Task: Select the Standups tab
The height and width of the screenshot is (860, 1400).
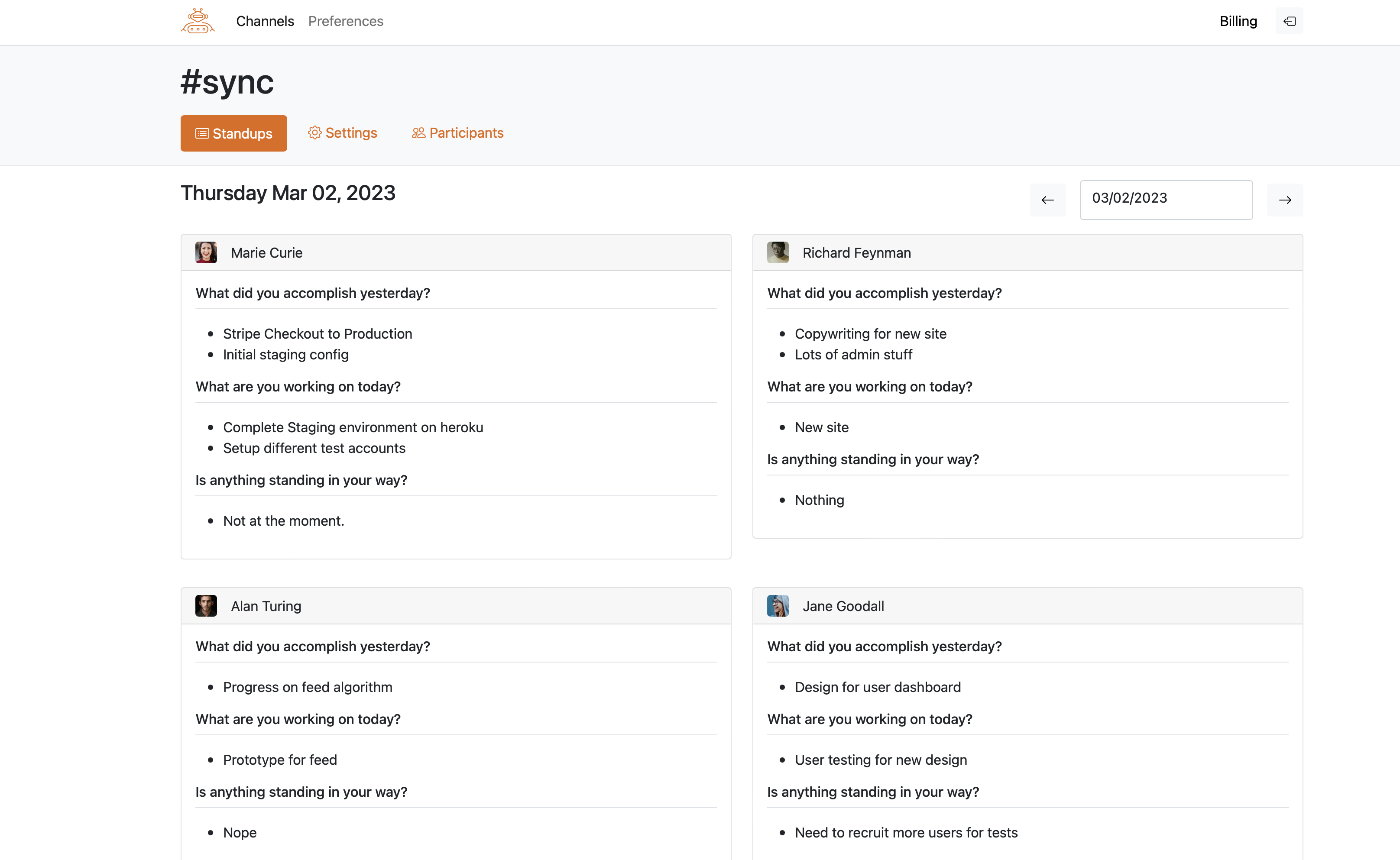Action: point(234,133)
